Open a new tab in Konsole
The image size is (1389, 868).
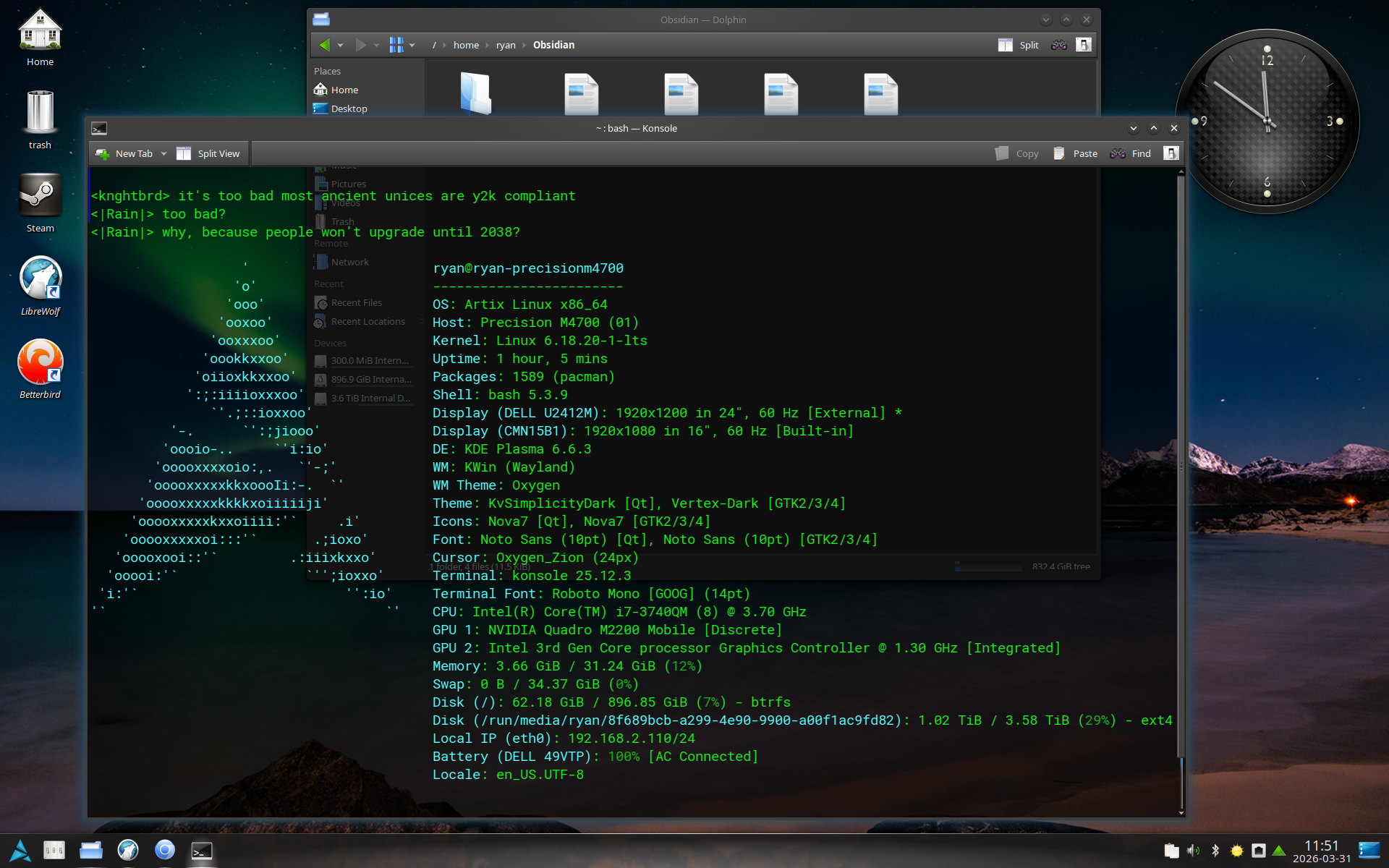pos(129,153)
